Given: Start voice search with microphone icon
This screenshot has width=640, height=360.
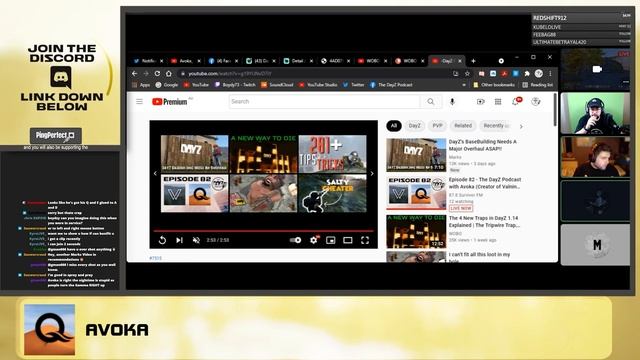Looking at the screenshot, I should click(x=452, y=102).
